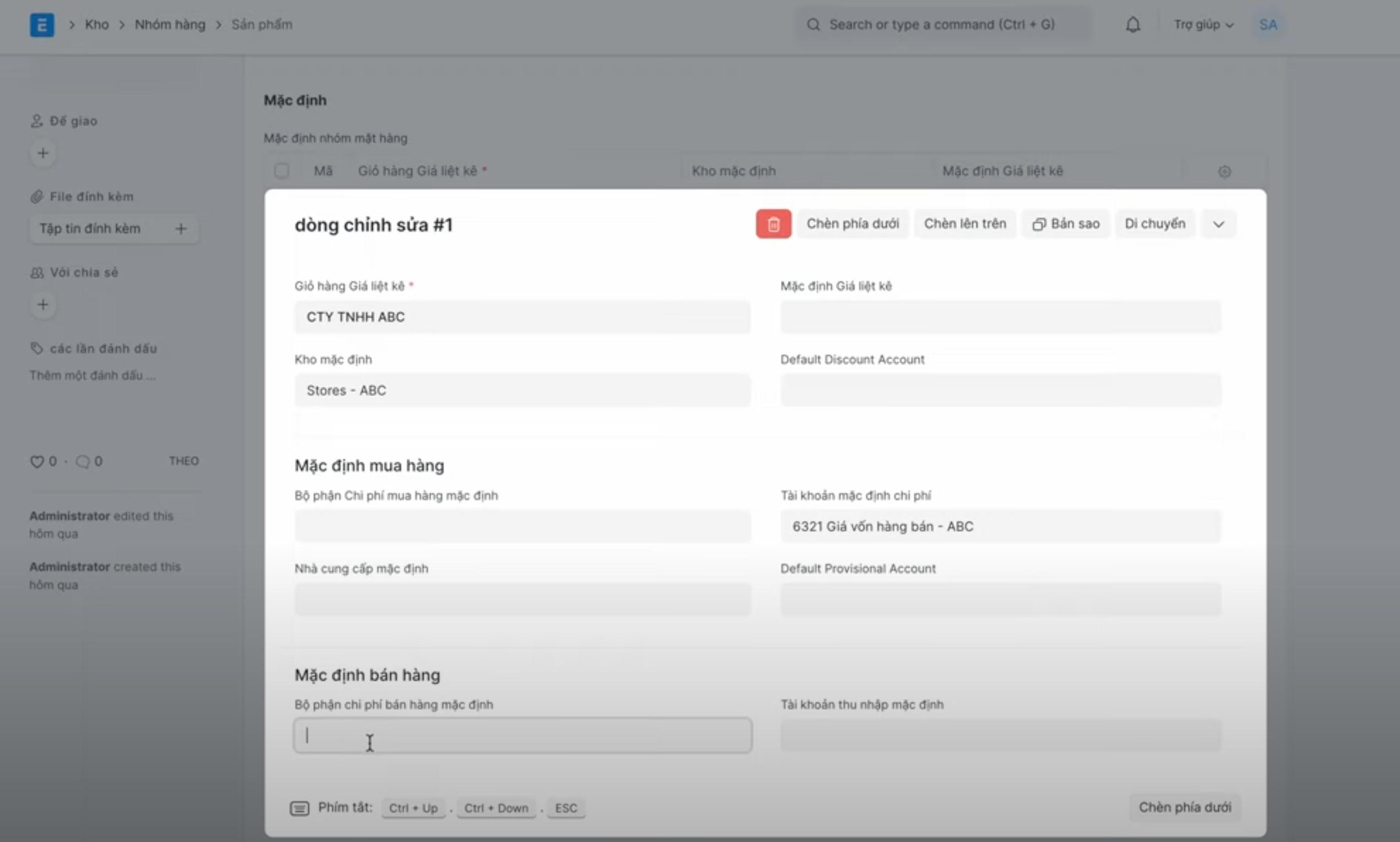
Task: Toggle the checkbox in table header row
Action: click(x=281, y=170)
